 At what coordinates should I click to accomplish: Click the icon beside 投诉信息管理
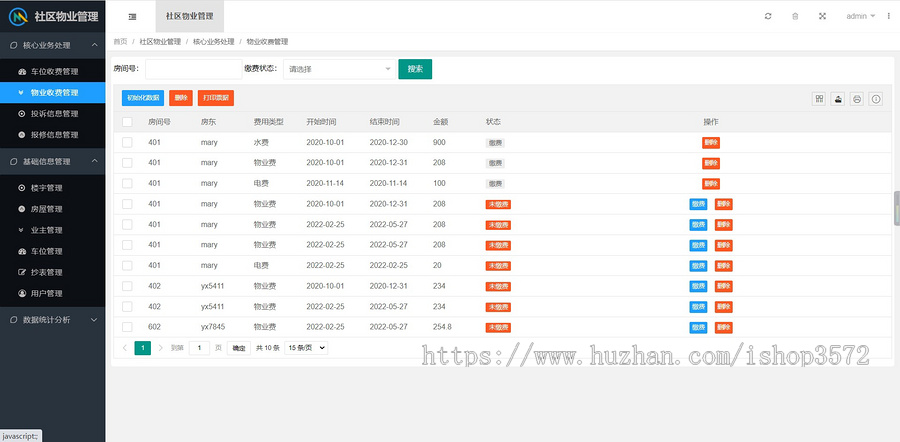(22, 114)
